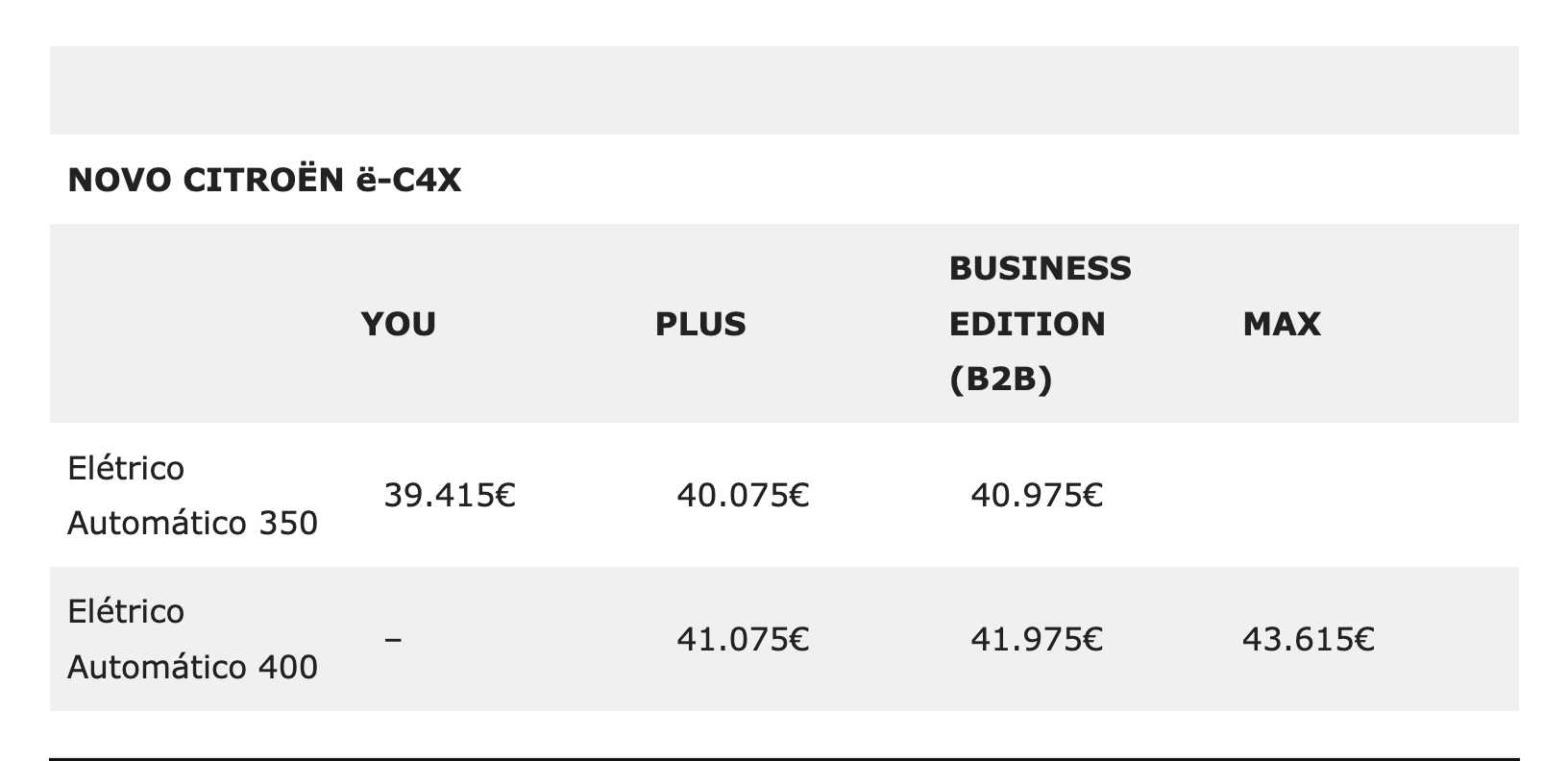Screen dimensions: 1568x761
Task: Click the horizontal divider line below the table
Action: (784, 759)
